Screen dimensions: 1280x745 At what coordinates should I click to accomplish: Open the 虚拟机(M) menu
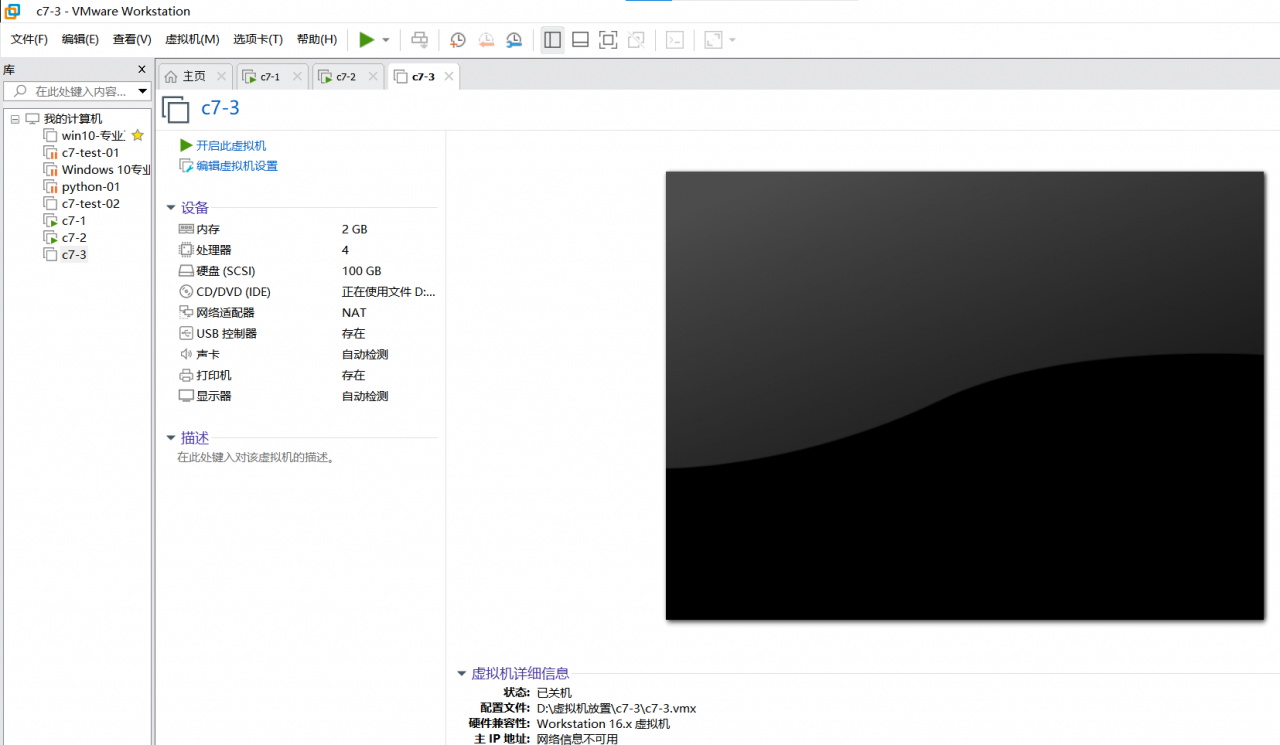pos(192,40)
